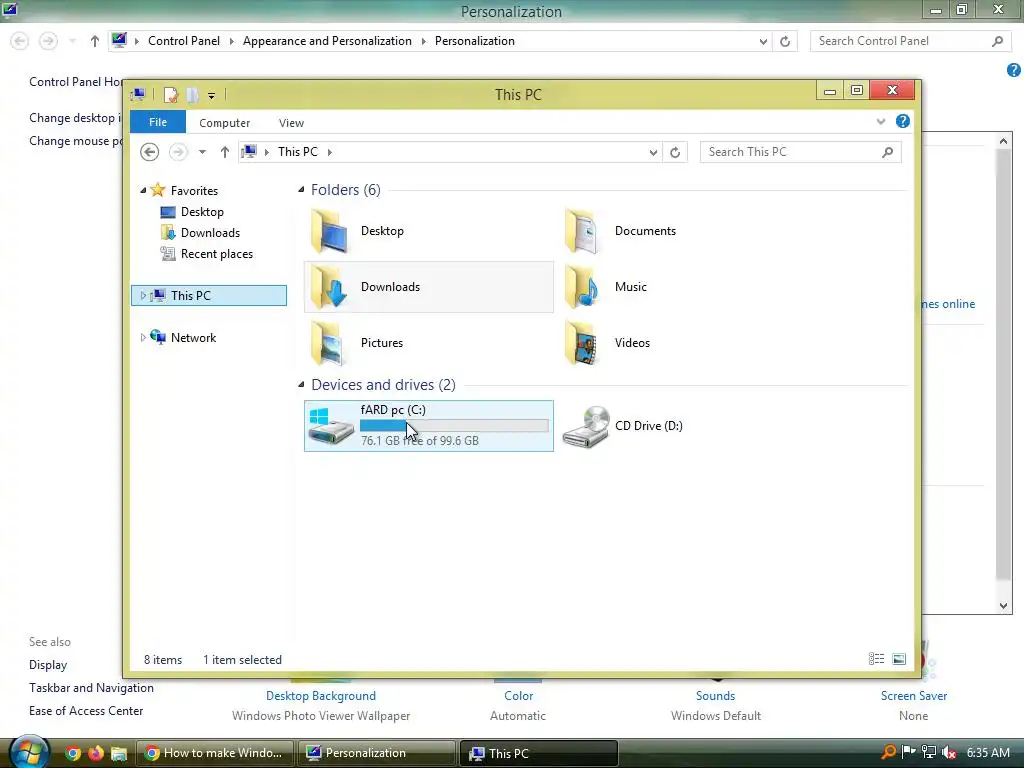Click the New folder quick access icon
The image size is (1024, 768).
[192, 95]
